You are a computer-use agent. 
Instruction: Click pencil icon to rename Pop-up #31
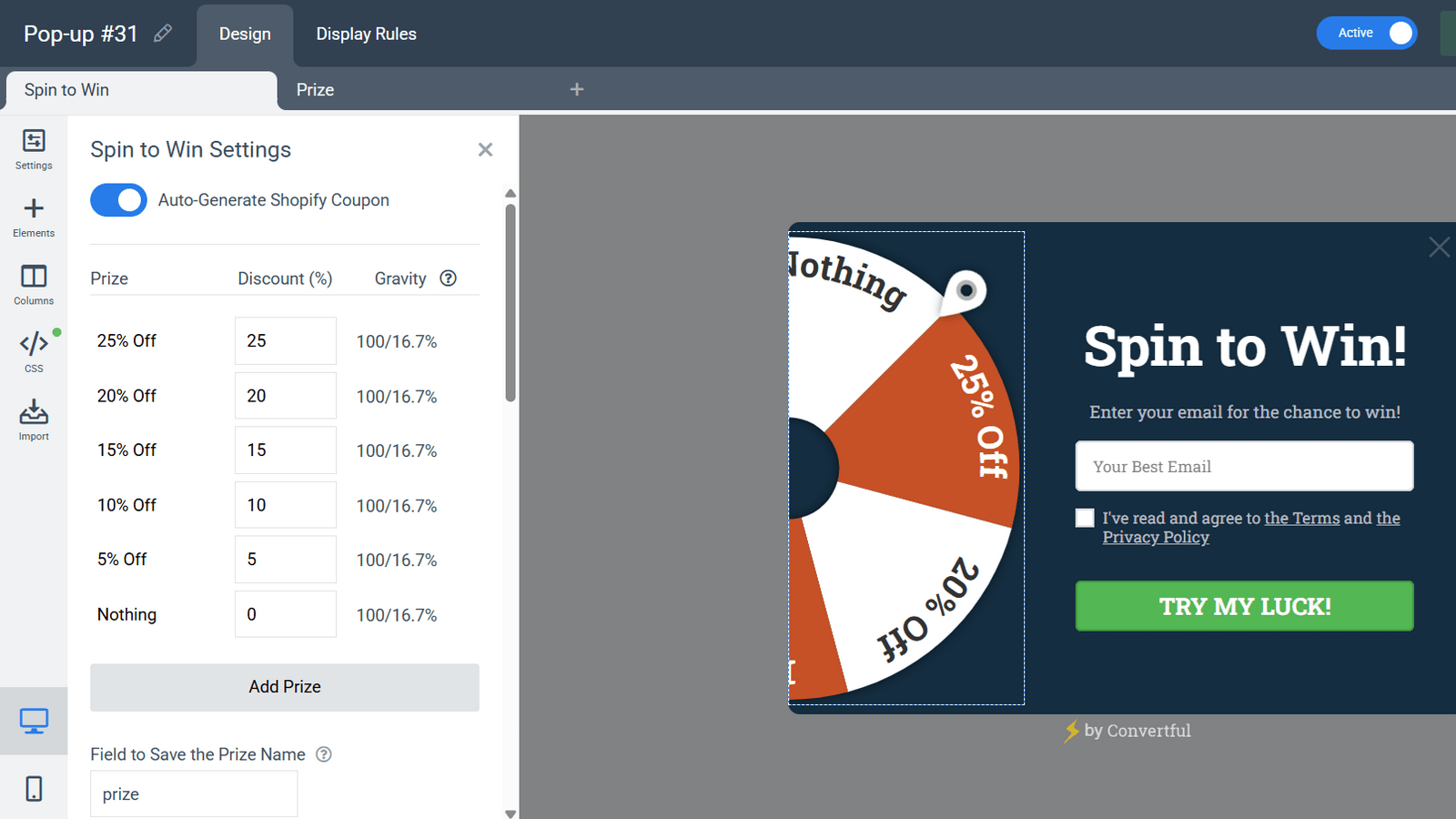[163, 34]
